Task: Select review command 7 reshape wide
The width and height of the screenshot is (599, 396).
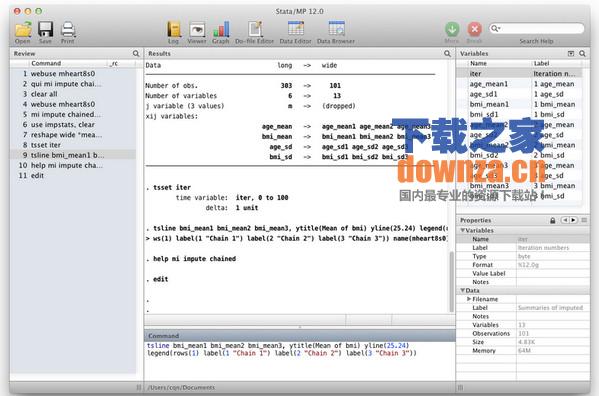Action: pyautogui.click(x=73, y=135)
